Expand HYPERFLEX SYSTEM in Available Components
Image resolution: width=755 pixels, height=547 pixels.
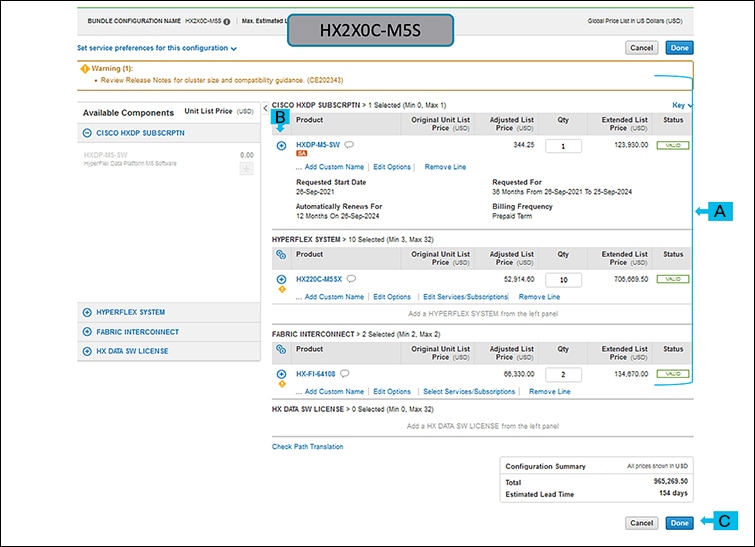88,312
